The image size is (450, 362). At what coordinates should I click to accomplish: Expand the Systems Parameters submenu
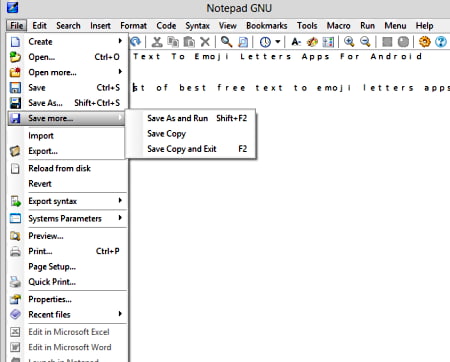pos(67,218)
